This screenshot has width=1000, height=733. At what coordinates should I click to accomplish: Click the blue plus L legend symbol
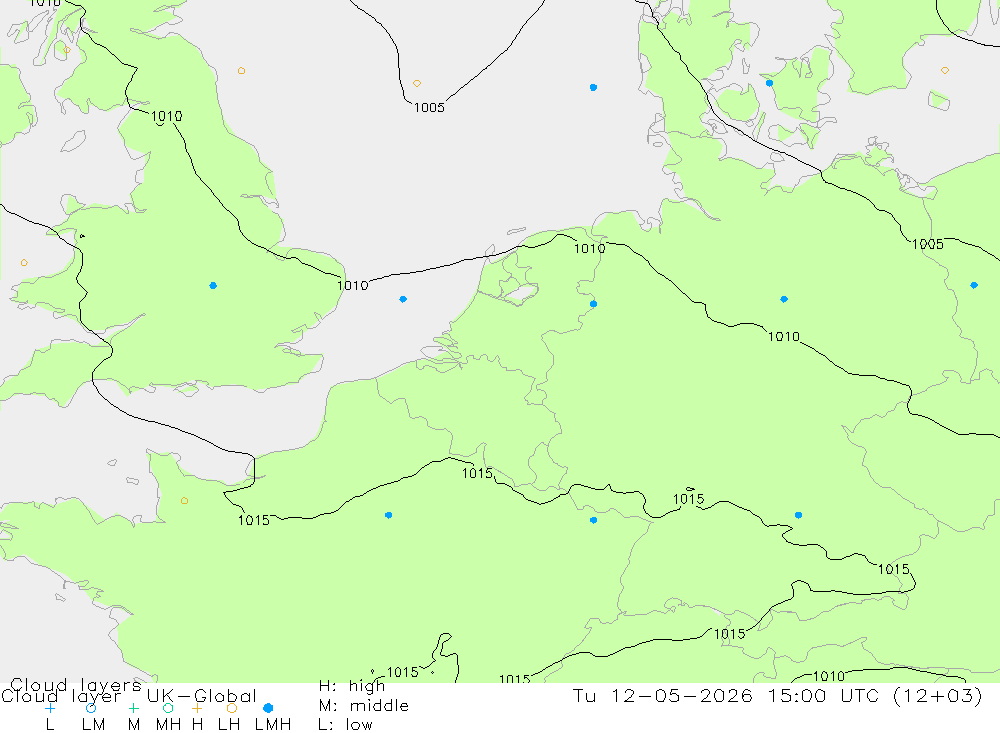coord(50,708)
